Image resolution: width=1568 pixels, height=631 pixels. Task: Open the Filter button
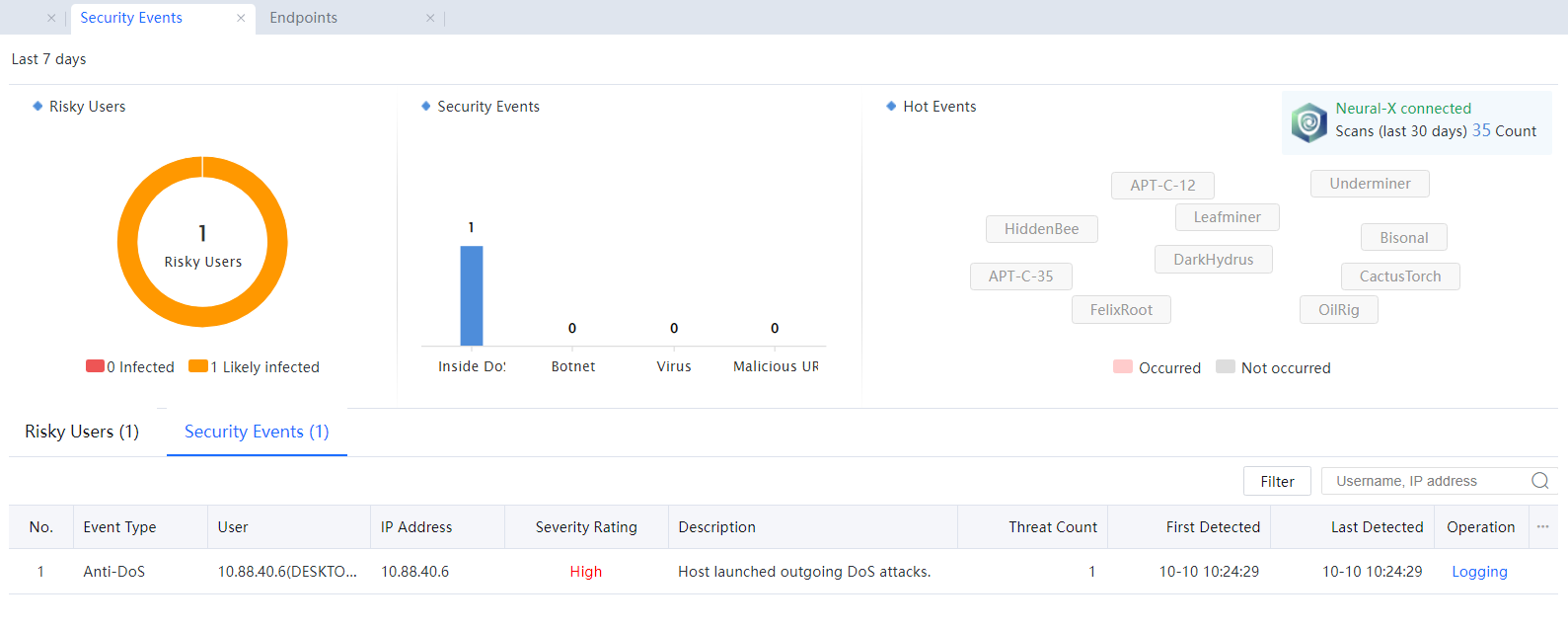[1277, 481]
